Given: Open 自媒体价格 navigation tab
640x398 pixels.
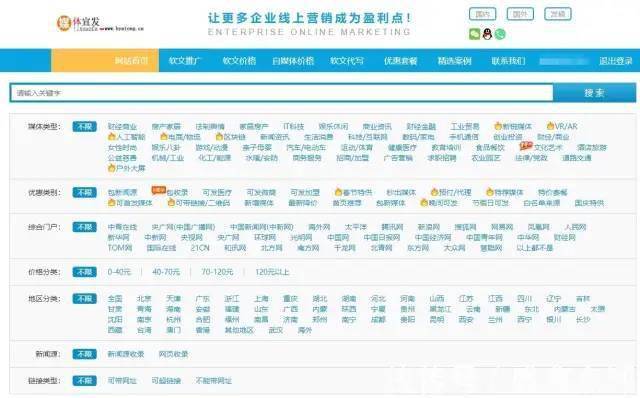Looking at the screenshot, I should [293, 61].
